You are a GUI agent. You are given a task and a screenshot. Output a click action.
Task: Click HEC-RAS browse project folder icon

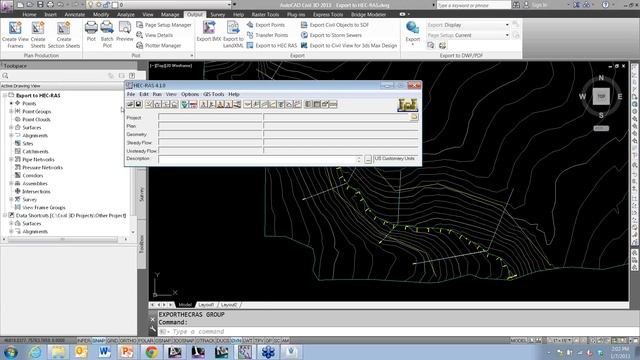point(414,117)
